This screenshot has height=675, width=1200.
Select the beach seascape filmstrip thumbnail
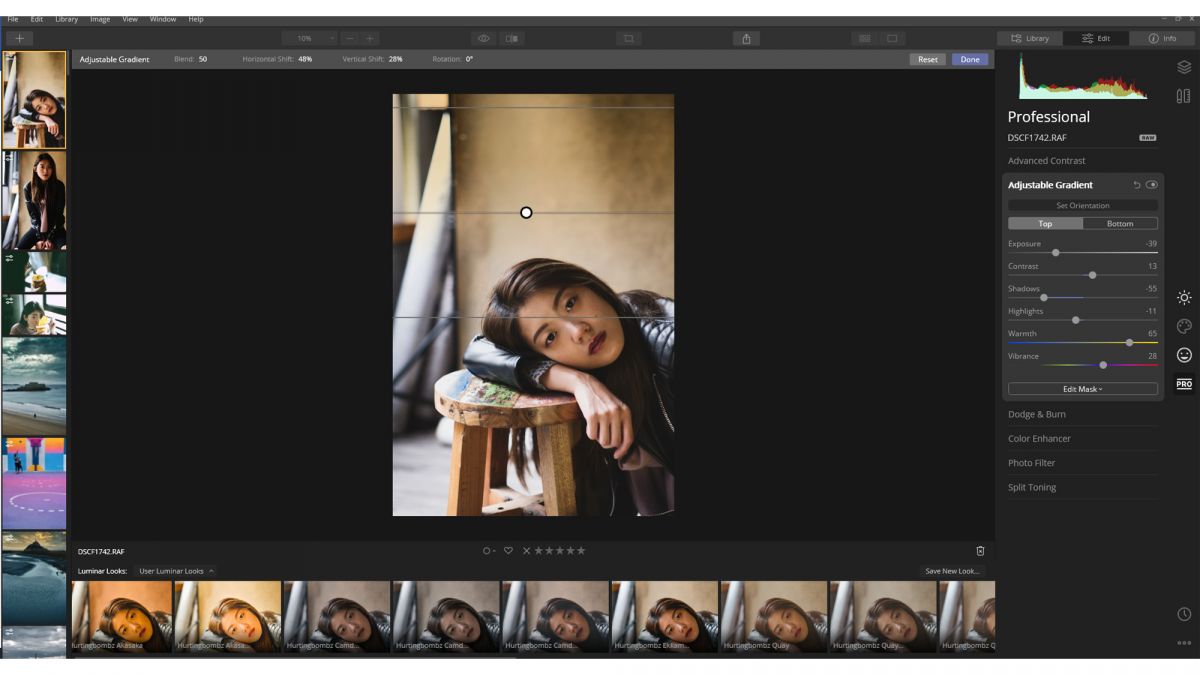[34, 385]
